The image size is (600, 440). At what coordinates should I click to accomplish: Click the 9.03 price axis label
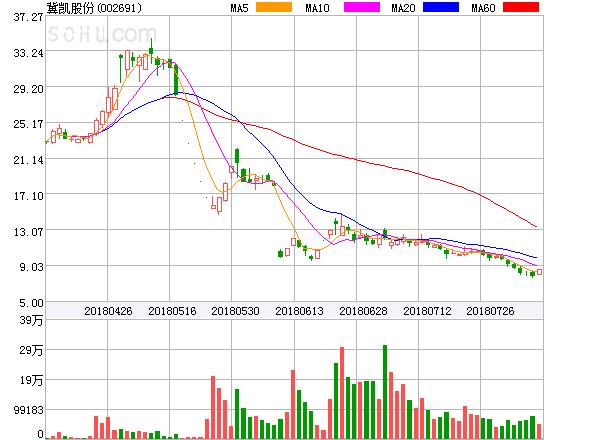point(31,267)
